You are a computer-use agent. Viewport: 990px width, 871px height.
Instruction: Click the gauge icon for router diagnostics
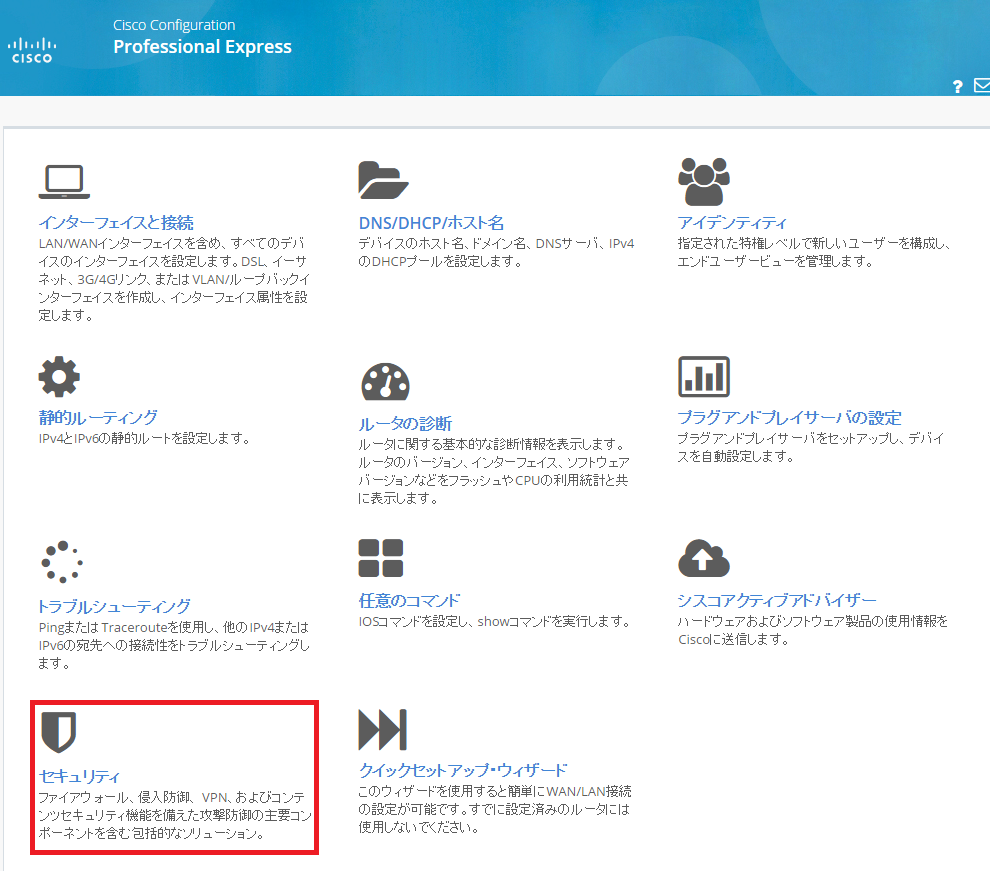pos(385,382)
